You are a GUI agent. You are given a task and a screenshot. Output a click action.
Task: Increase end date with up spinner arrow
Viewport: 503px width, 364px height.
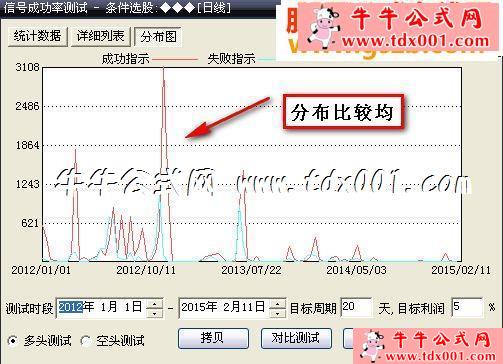click(x=277, y=304)
